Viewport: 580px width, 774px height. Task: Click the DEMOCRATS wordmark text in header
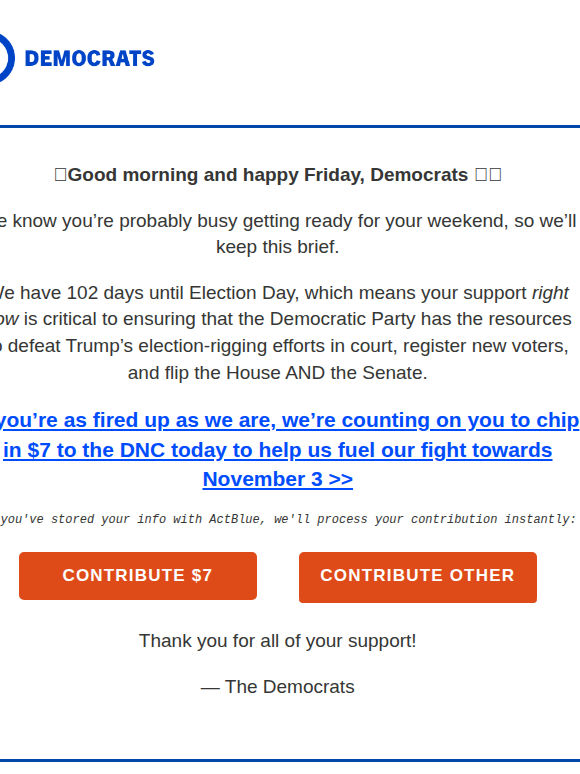pyautogui.click(x=89, y=58)
